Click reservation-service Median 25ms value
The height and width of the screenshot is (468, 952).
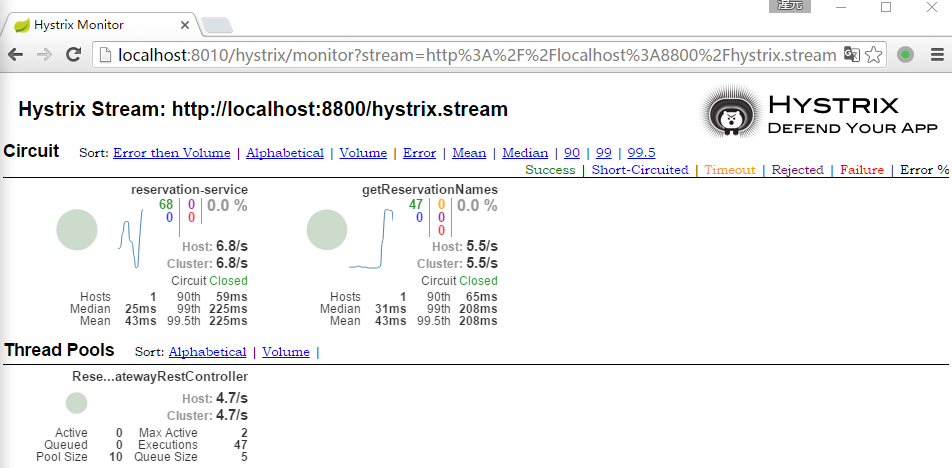coord(140,309)
